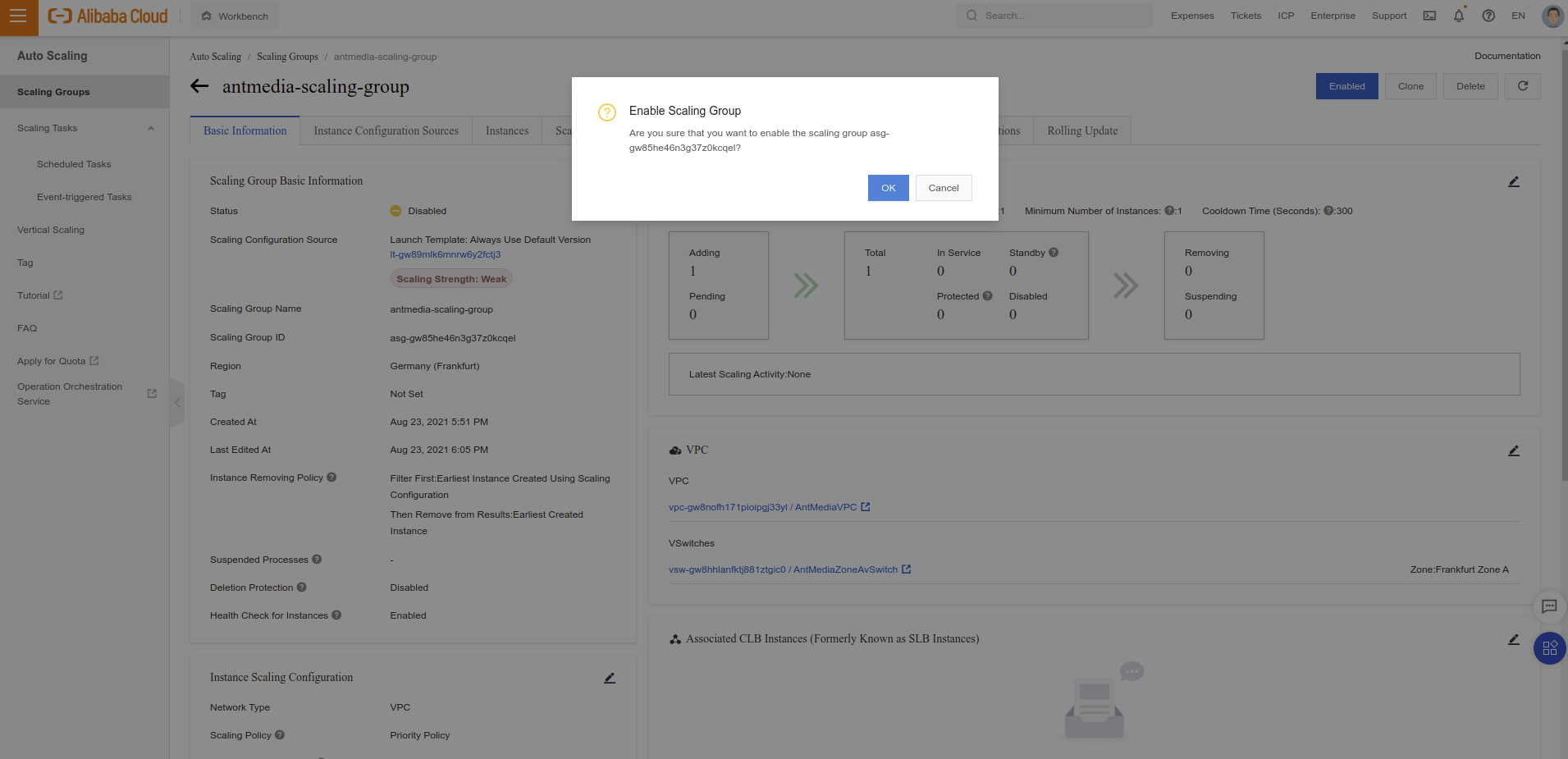Open the vpc-gw8nofh171pioipgj33yl / AntMediaVPC link
Viewport: 1568px width, 759px height.
click(x=763, y=507)
